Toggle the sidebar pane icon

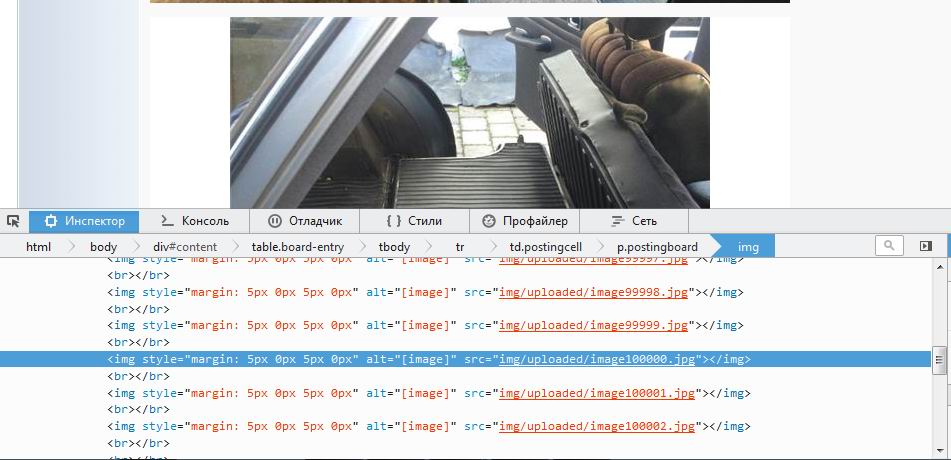pos(926,246)
